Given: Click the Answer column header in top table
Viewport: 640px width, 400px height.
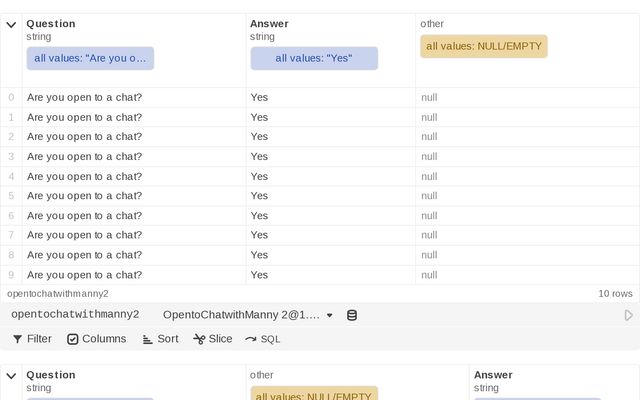Looking at the screenshot, I should [x=270, y=23].
